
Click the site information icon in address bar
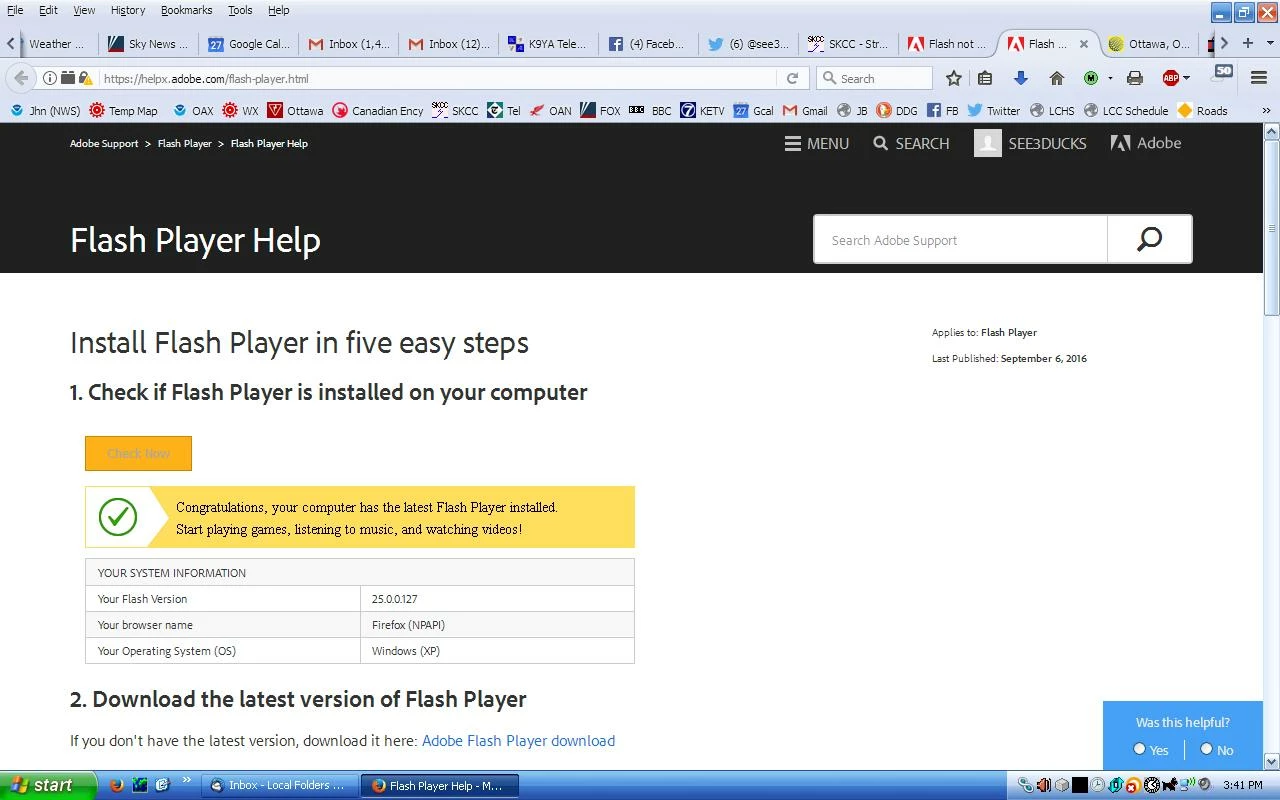[x=50, y=78]
